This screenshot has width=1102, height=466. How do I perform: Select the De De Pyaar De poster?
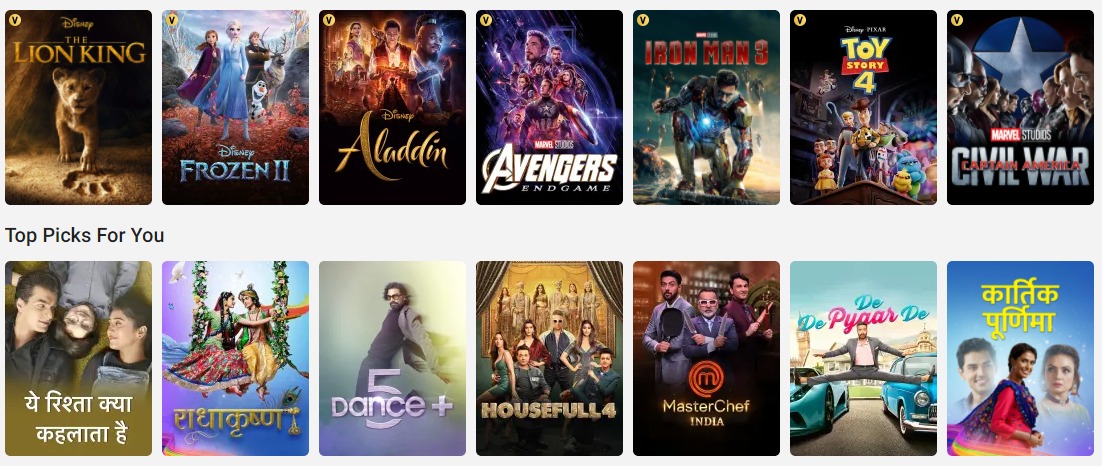coord(863,358)
